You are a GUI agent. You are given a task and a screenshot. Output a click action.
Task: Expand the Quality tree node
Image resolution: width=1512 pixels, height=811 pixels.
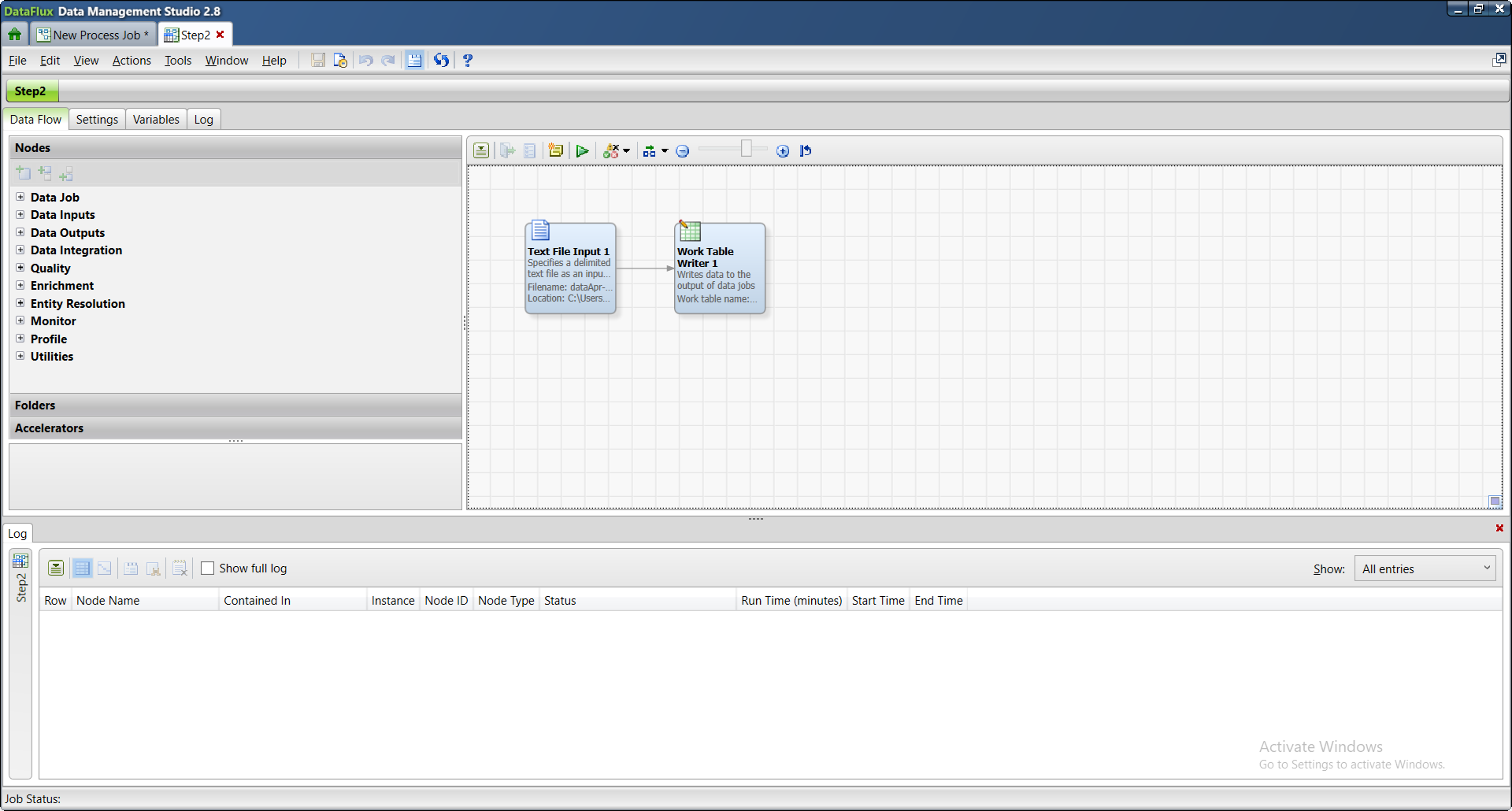(x=20, y=268)
